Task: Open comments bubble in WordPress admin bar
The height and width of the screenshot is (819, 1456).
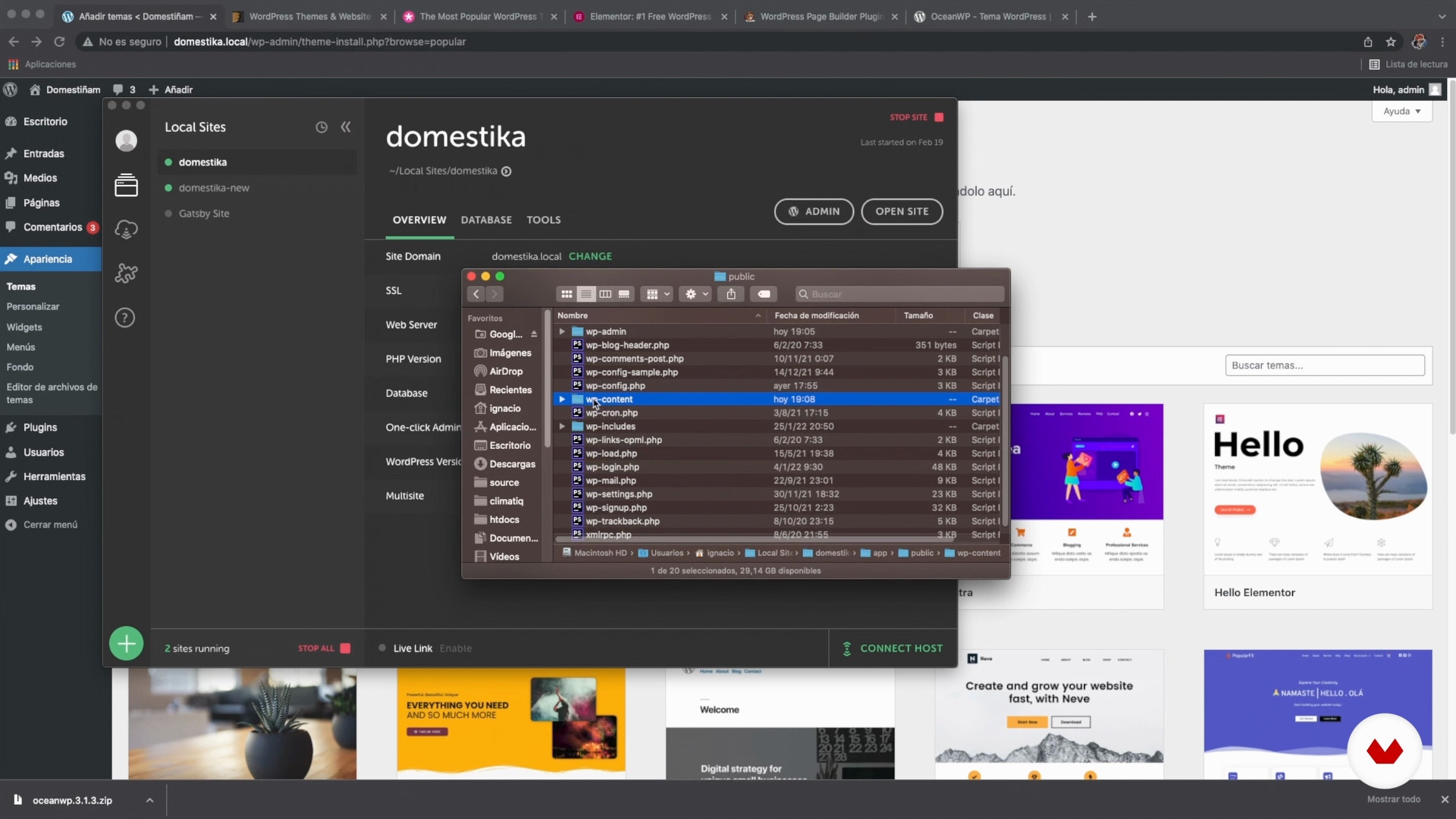Action: coord(124,89)
